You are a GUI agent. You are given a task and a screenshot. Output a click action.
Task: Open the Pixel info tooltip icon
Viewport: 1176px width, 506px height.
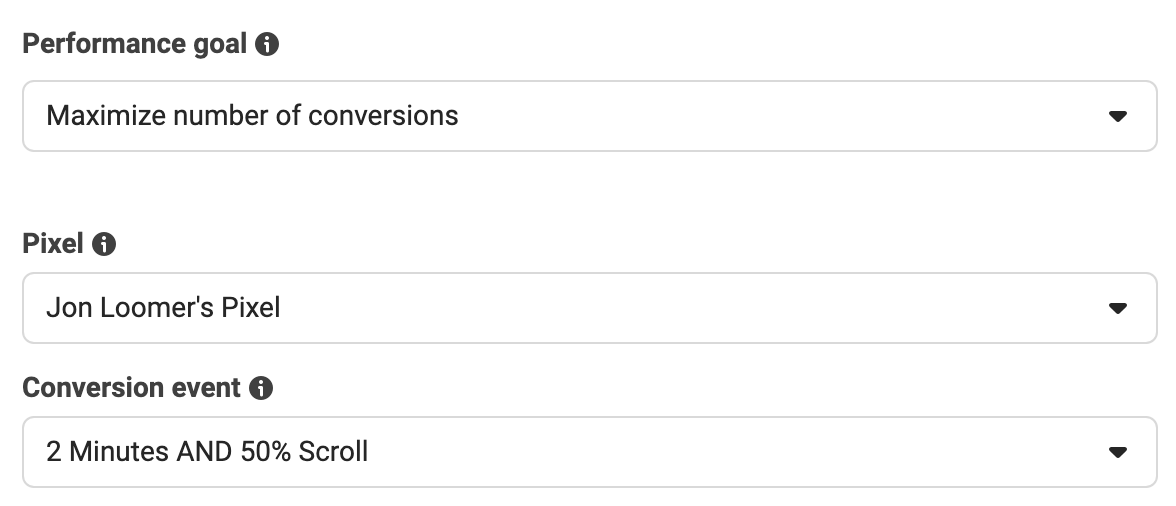pos(104,244)
